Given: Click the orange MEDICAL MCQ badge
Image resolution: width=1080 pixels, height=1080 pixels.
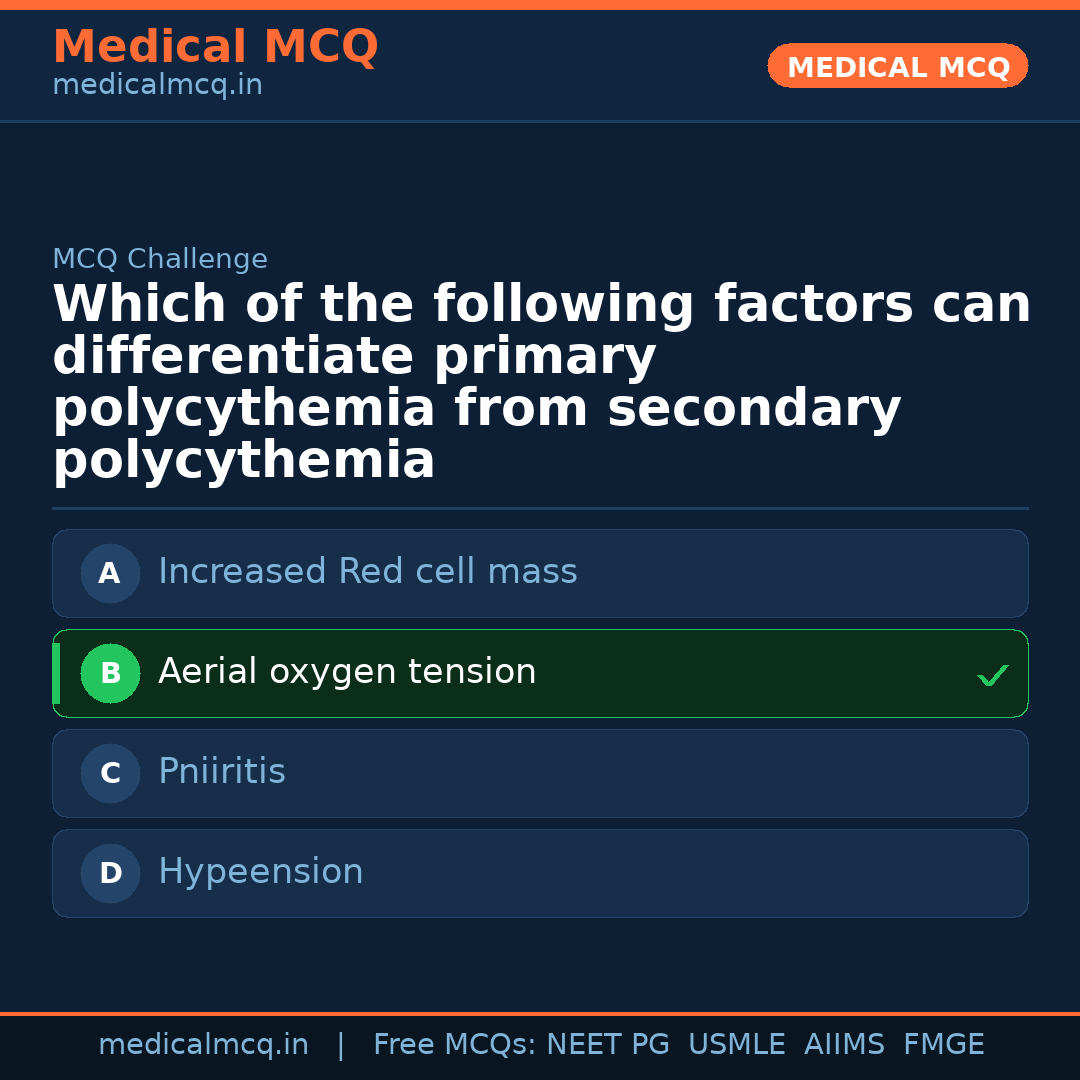Looking at the screenshot, I should [897, 67].
